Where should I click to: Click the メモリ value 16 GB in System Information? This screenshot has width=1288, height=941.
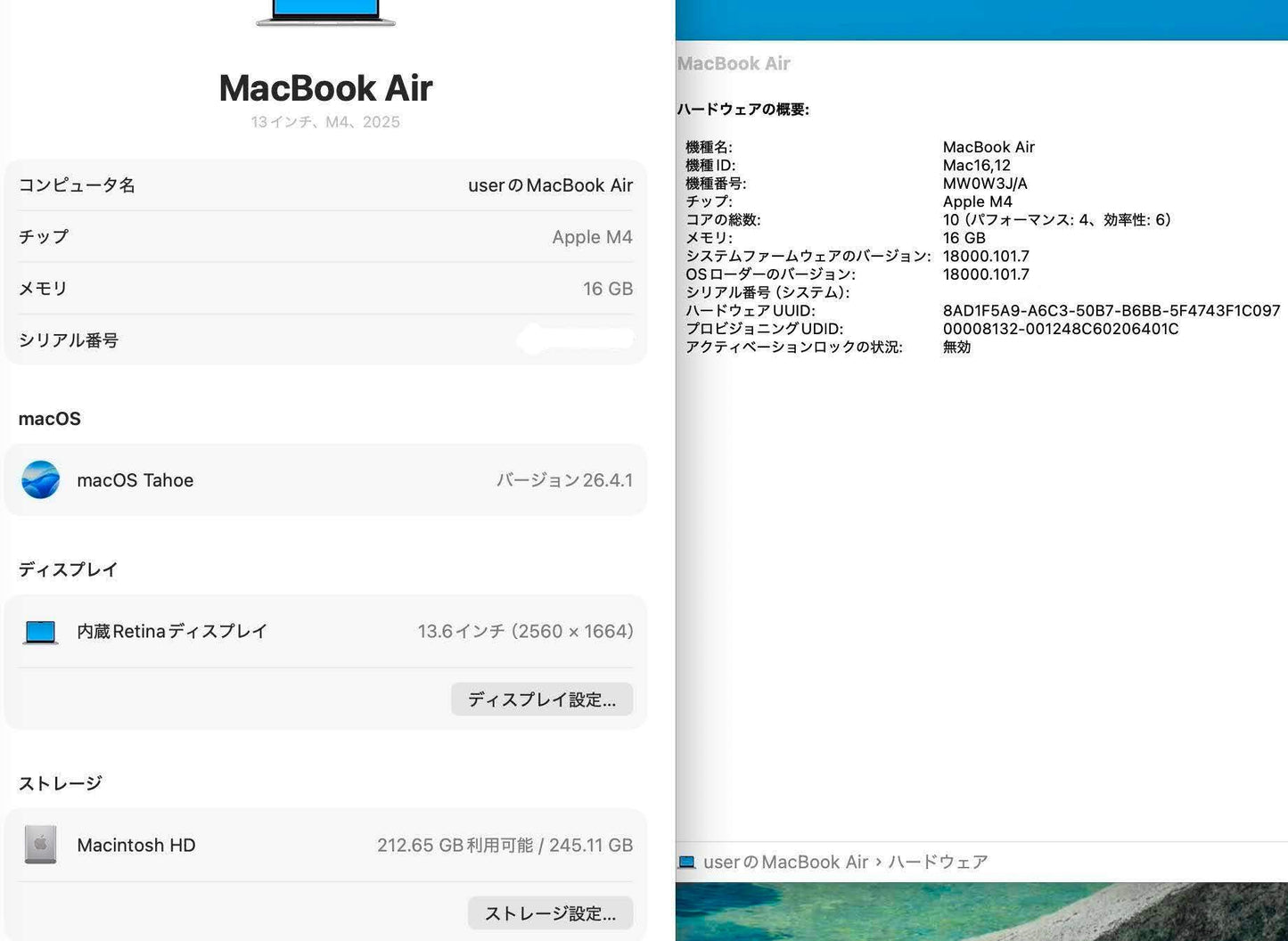point(964,238)
